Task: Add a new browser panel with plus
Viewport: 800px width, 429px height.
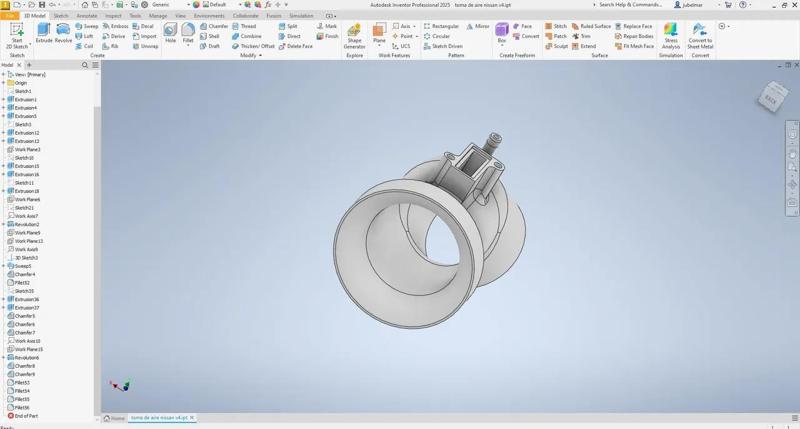Action: coord(29,65)
